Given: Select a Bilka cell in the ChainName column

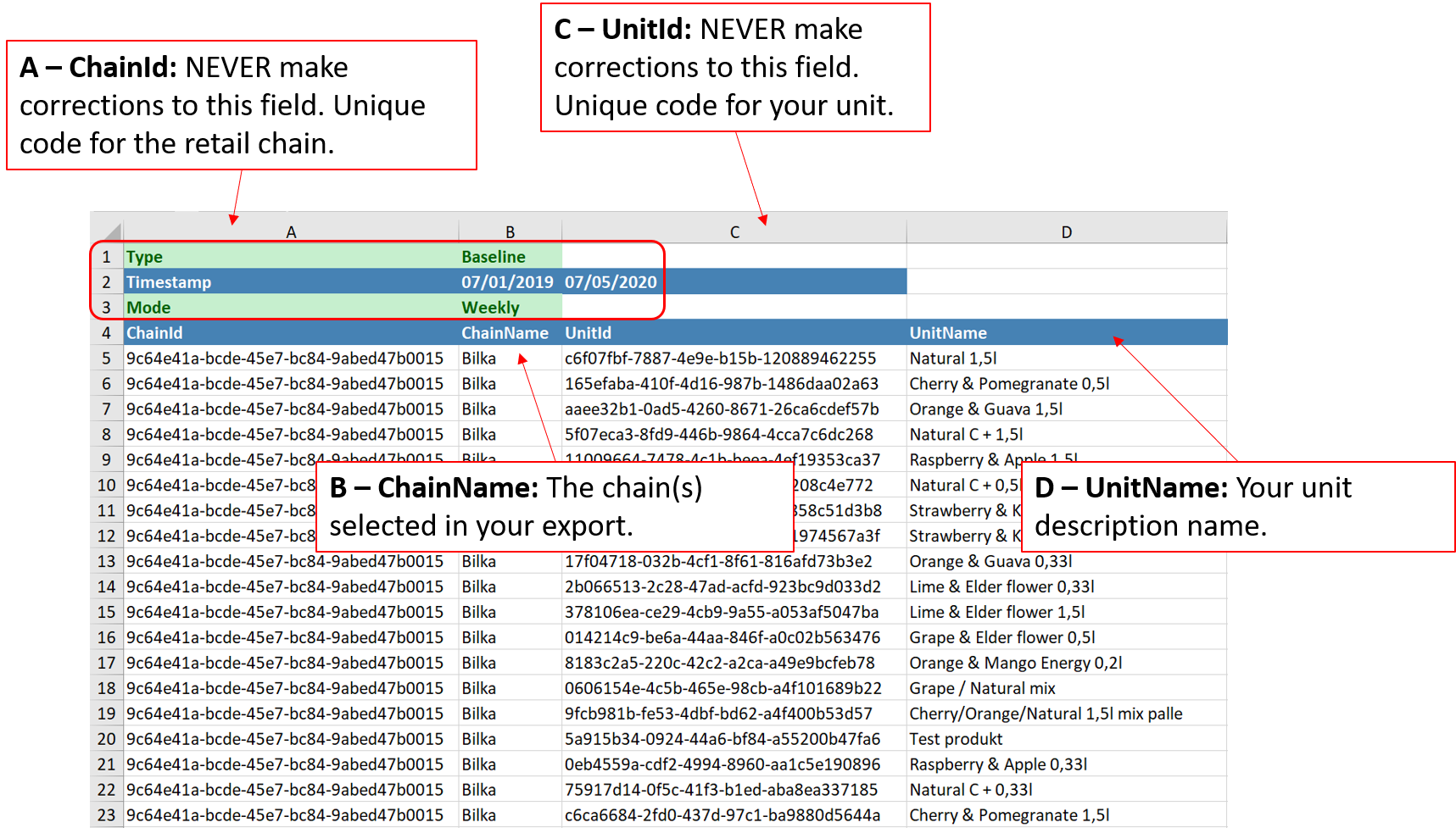Looking at the screenshot, I should (x=479, y=358).
